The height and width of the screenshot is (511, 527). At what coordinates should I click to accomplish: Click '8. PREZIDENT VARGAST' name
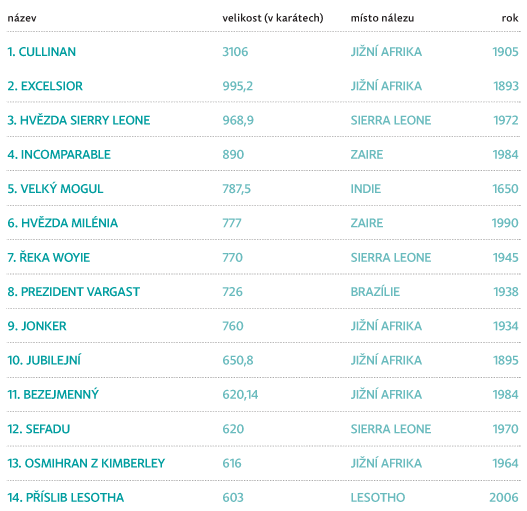pyautogui.click(x=74, y=292)
